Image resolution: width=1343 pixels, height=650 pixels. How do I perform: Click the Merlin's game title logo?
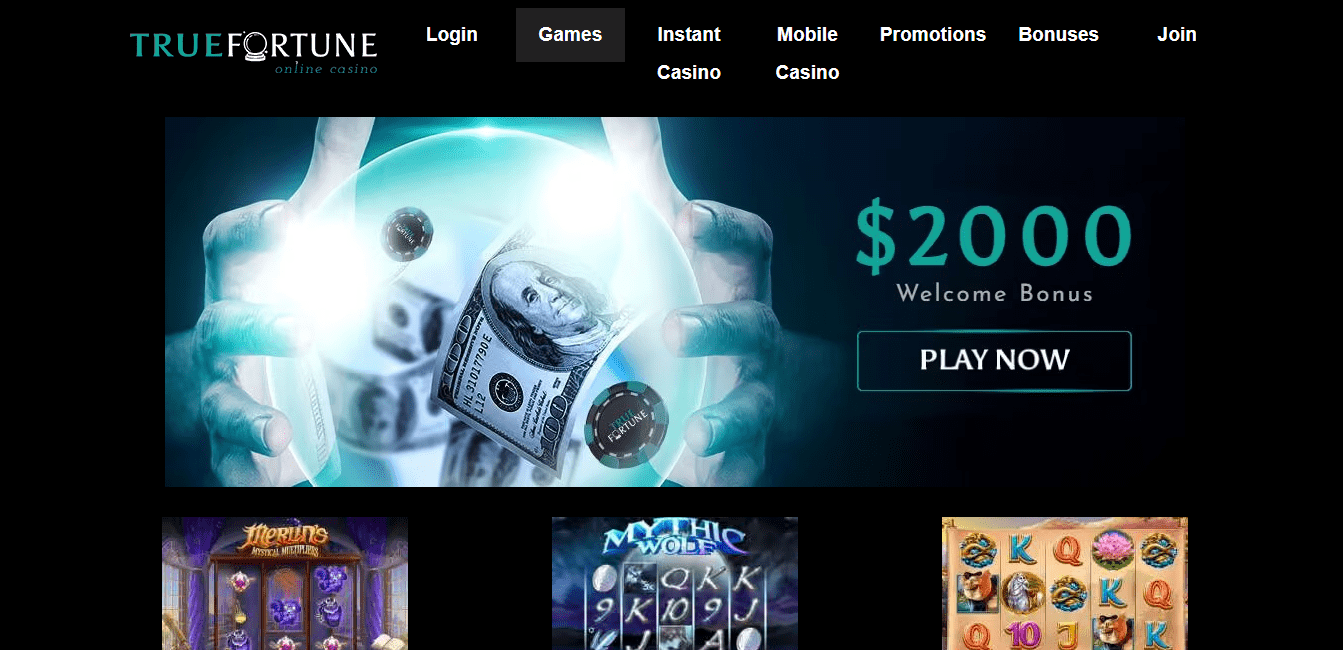click(x=285, y=539)
